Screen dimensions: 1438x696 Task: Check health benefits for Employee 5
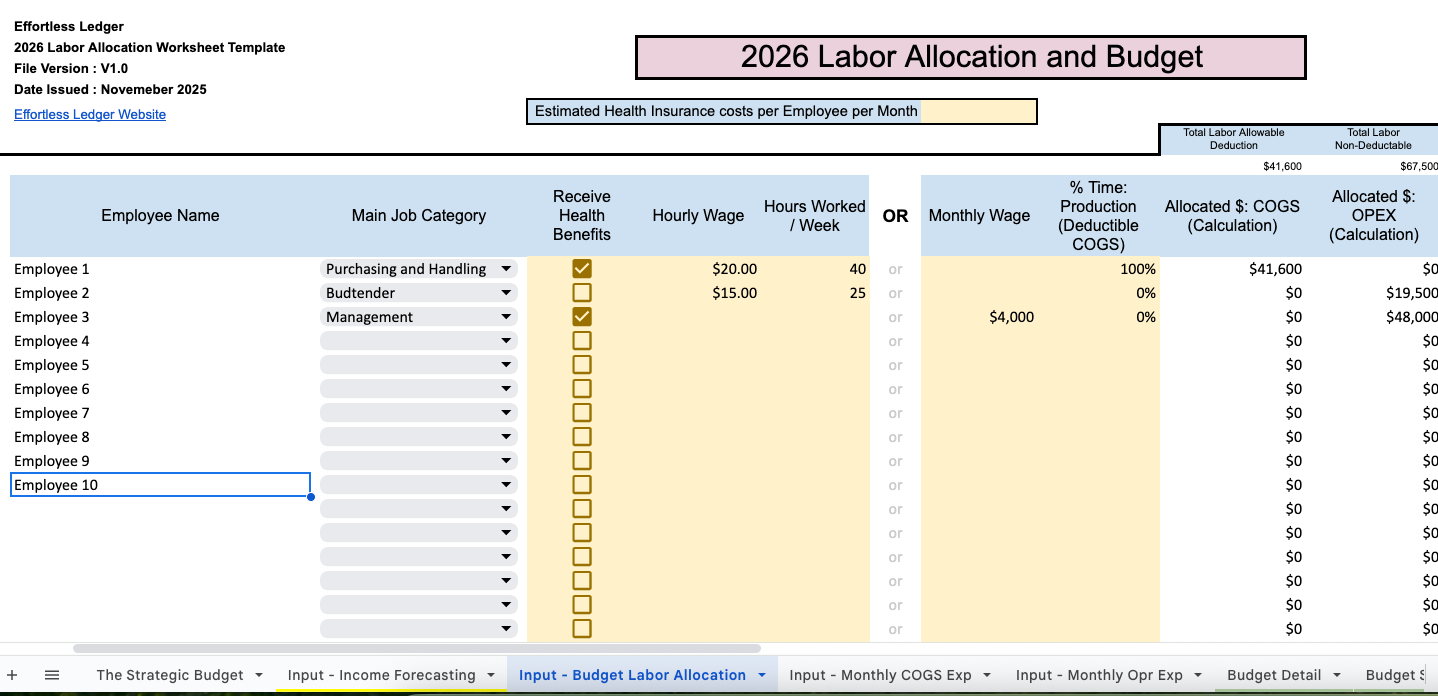click(x=582, y=364)
